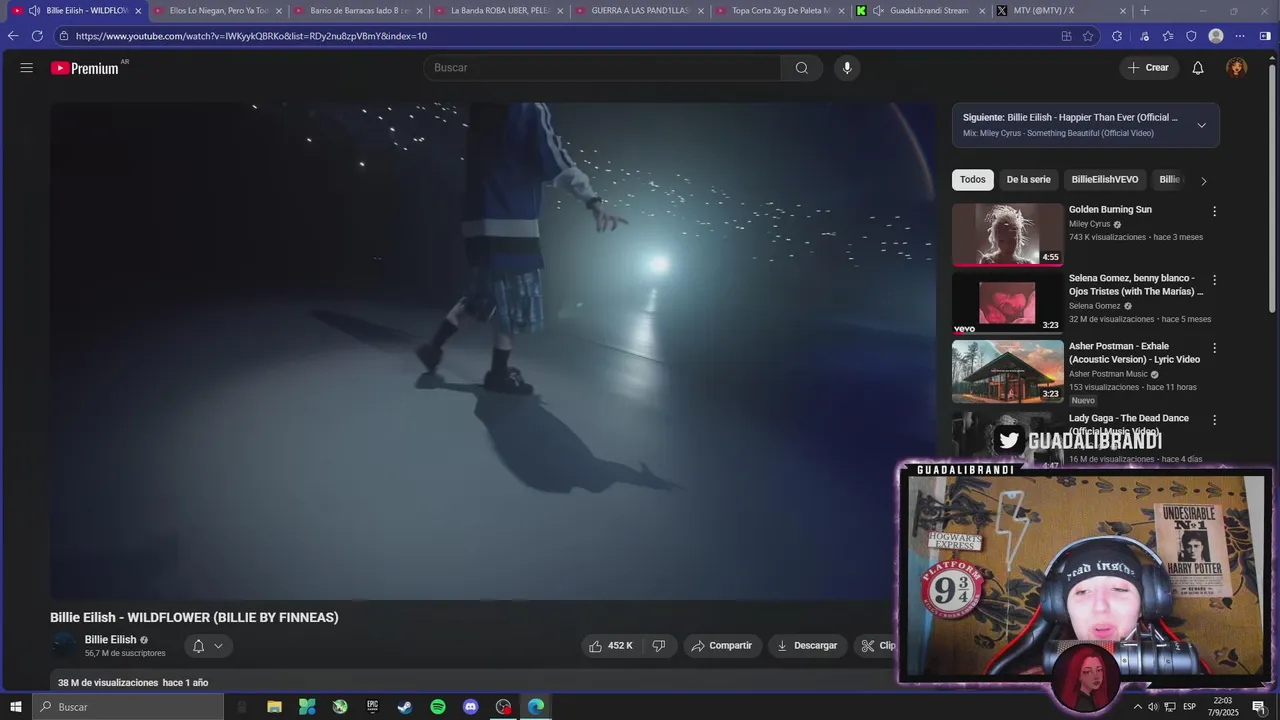Click the ESP language indicator in tray

coord(1190,707)
